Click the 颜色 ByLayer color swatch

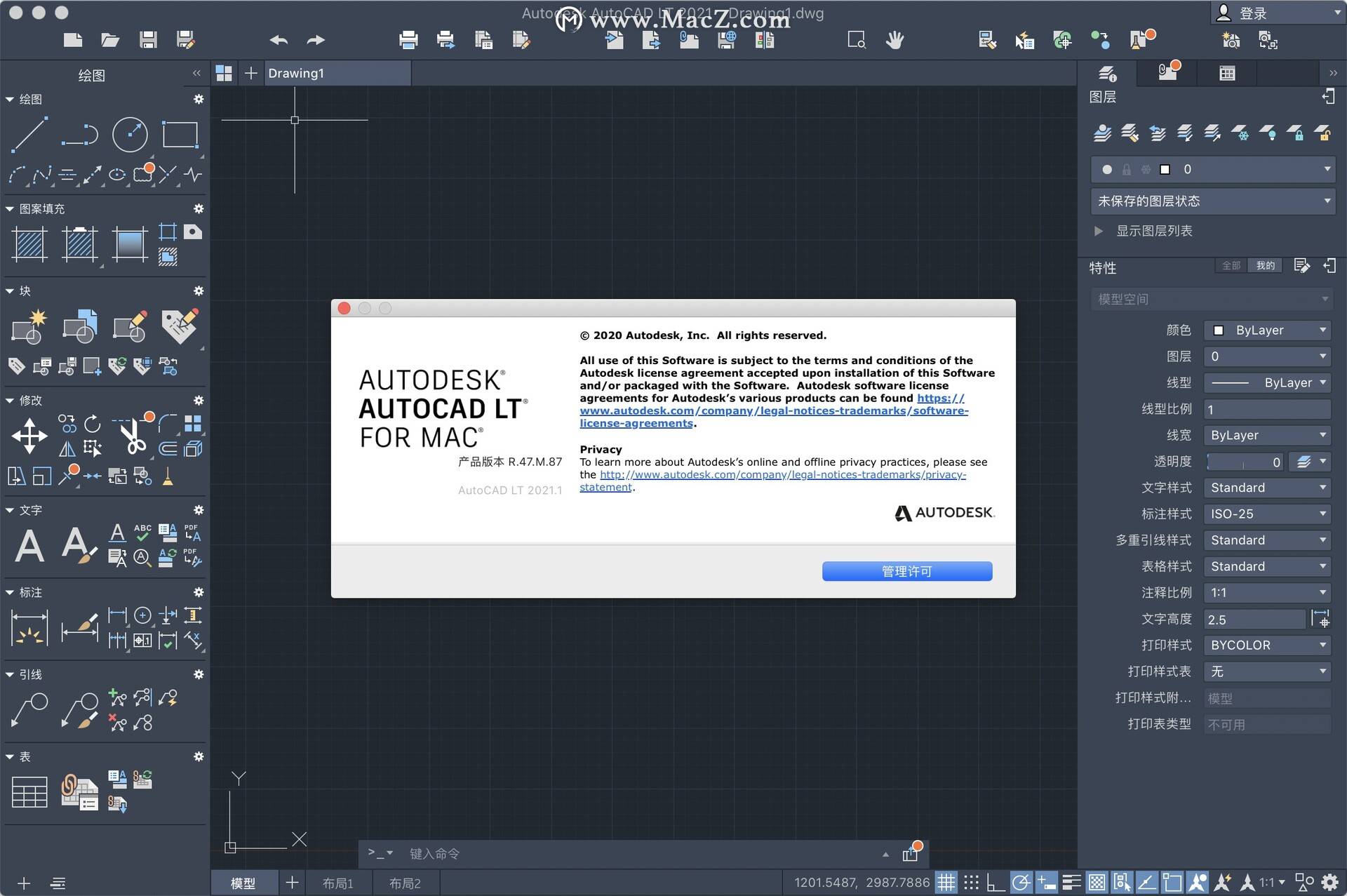(1219, 330)
